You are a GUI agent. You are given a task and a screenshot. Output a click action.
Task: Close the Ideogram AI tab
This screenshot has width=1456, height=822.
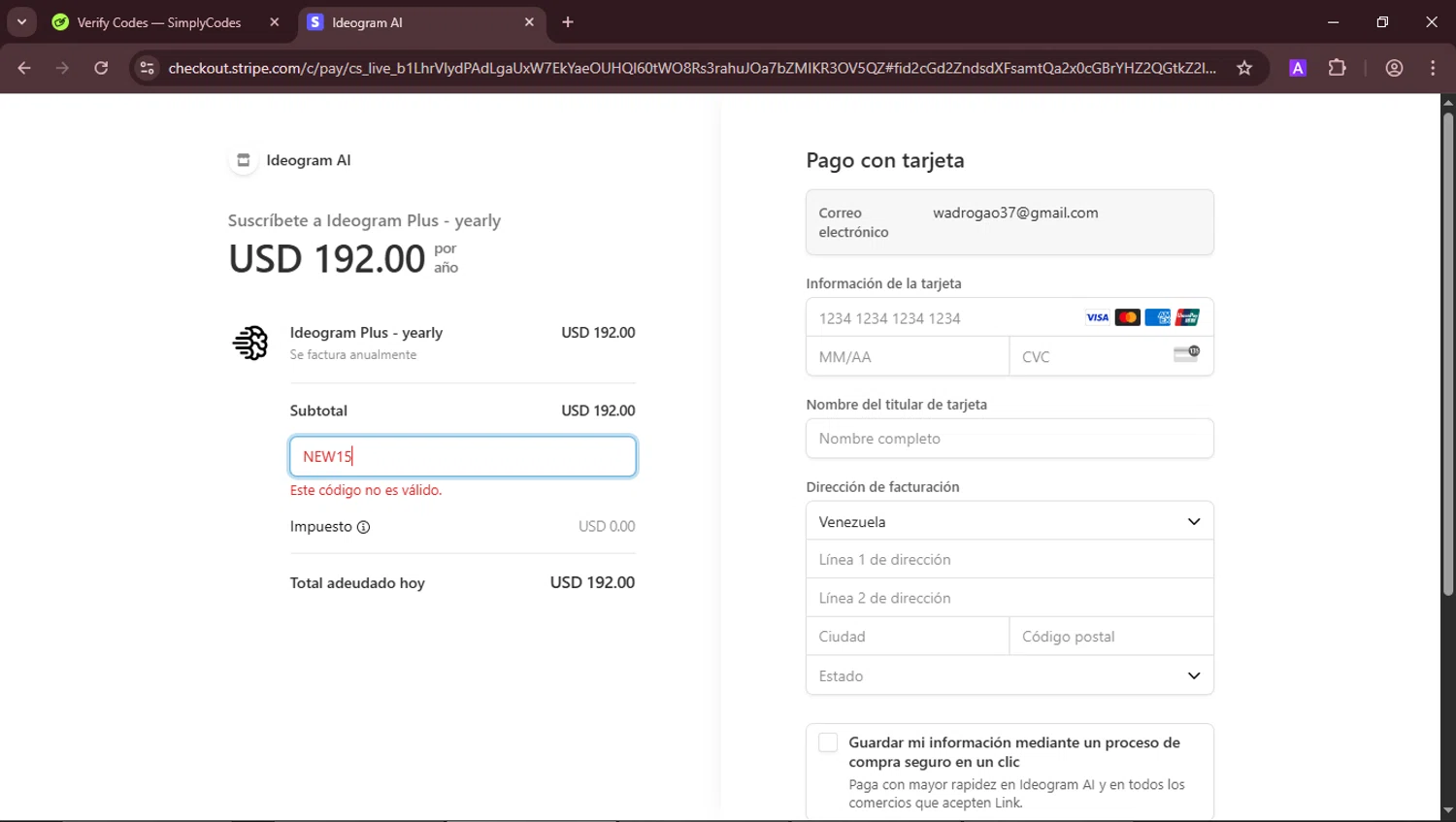[529, 22]
